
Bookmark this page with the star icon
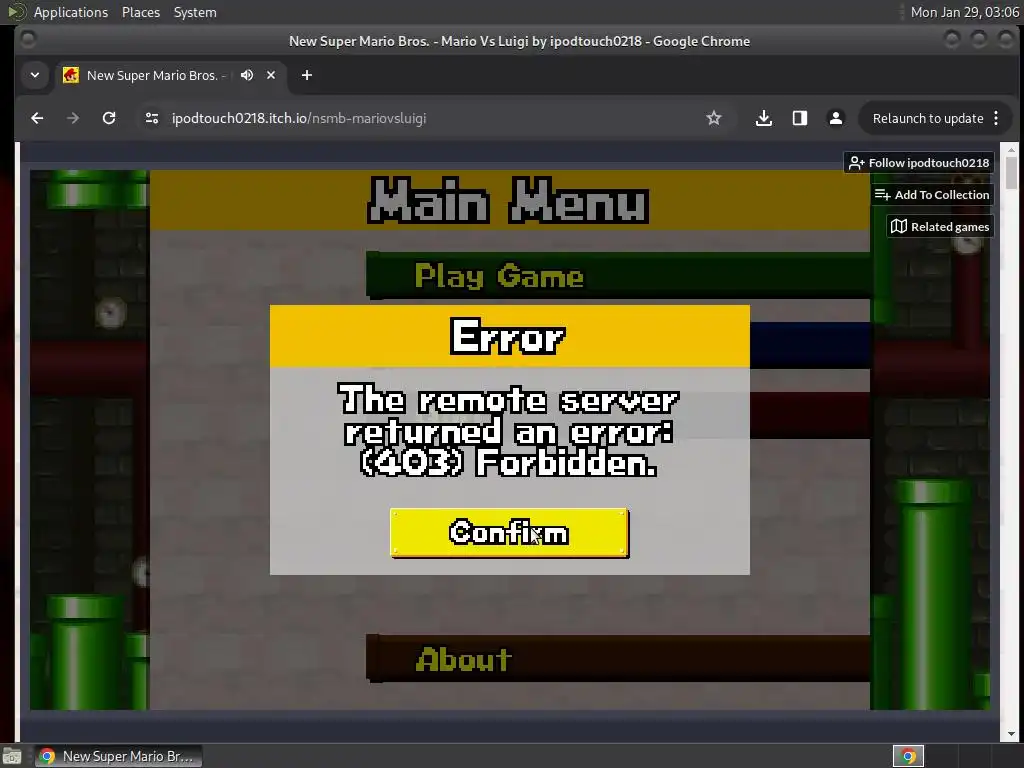coord(714,118)
